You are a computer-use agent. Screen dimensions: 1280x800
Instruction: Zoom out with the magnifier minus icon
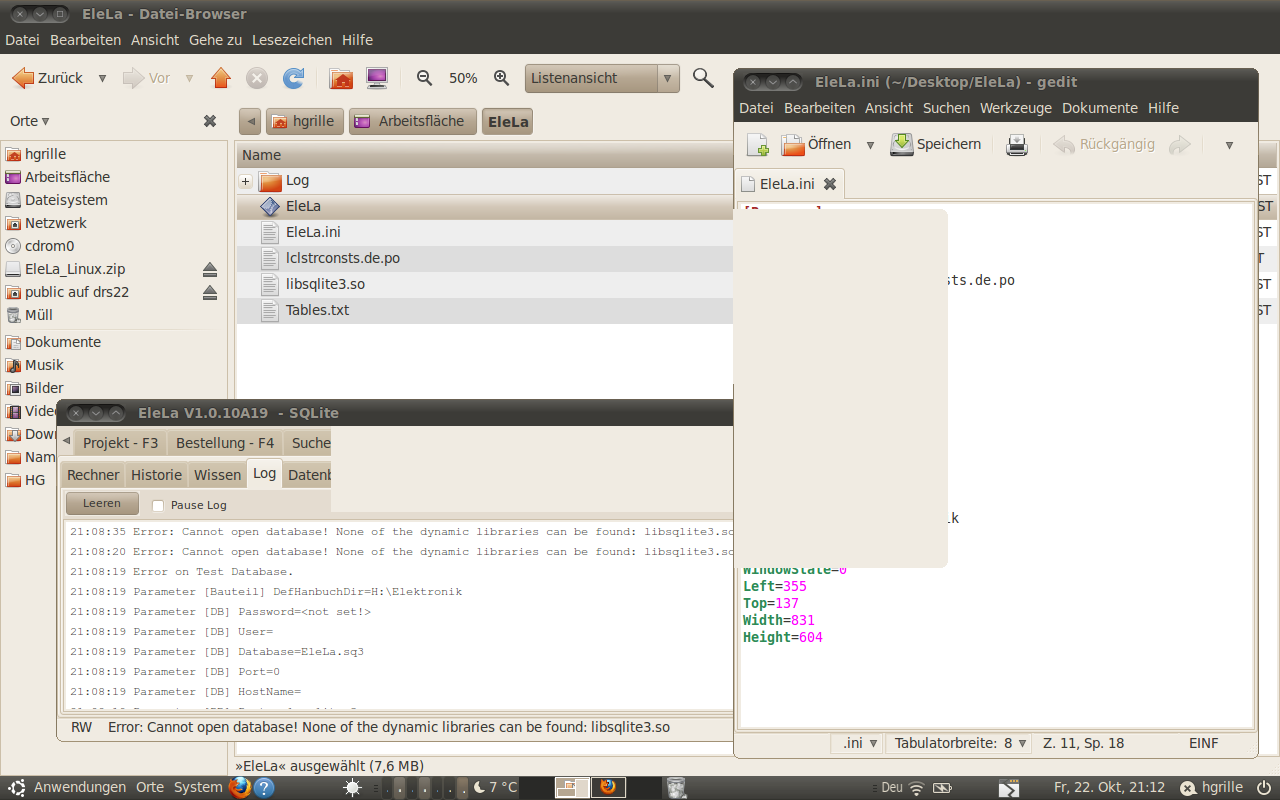424,78
